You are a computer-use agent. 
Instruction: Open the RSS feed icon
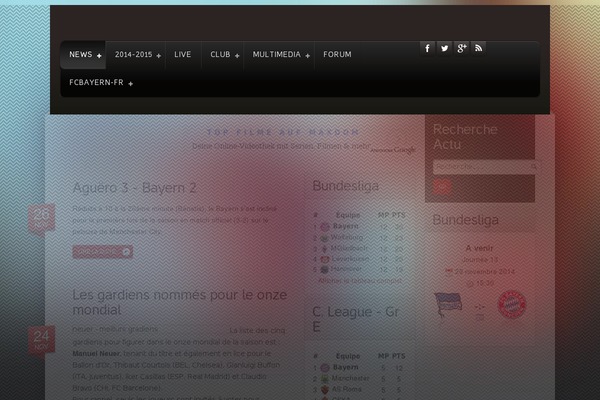478,48
